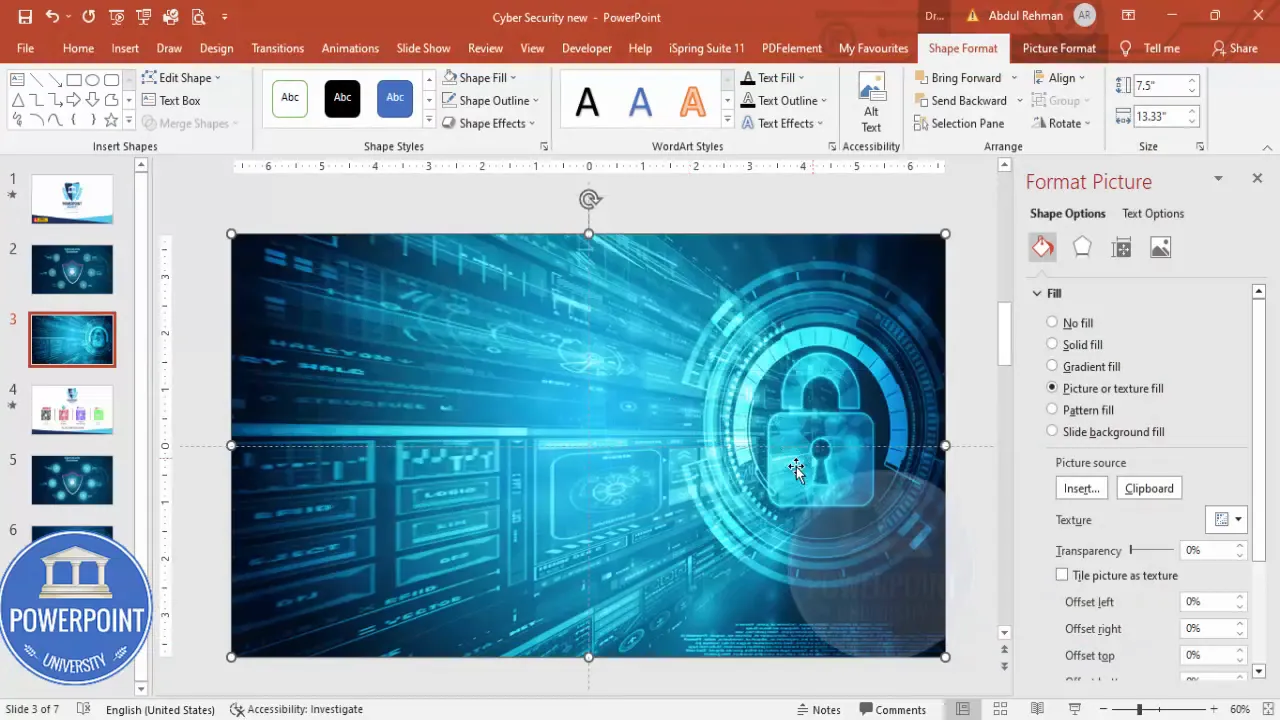Select slide 4 thumbnail
1280x720 pixels.
[x=72, y=410]
